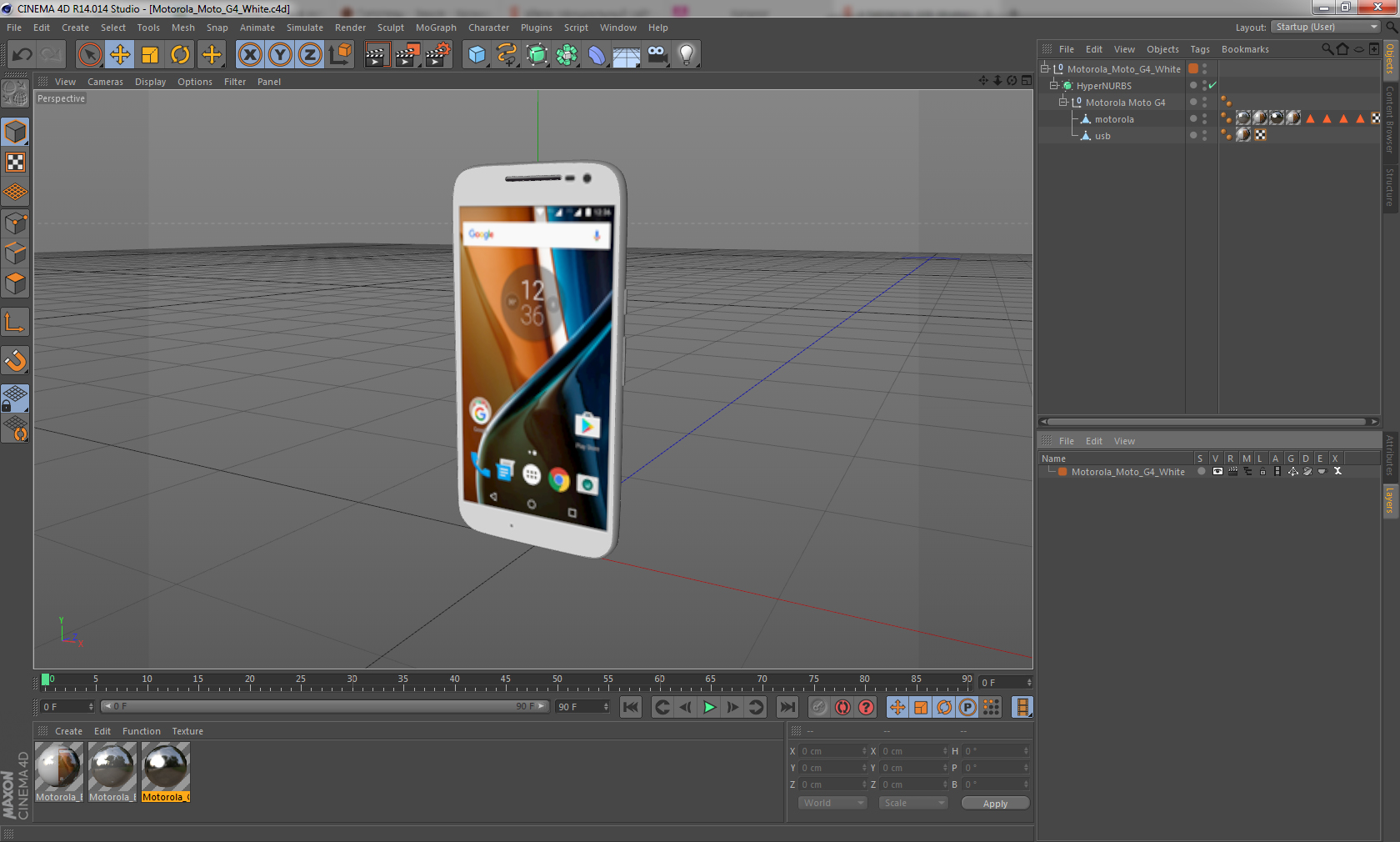Image resolution: width=1400 pixels, height=842 pixels.
Task: Open the Simulate menu
Action: [x=305, y=28]
